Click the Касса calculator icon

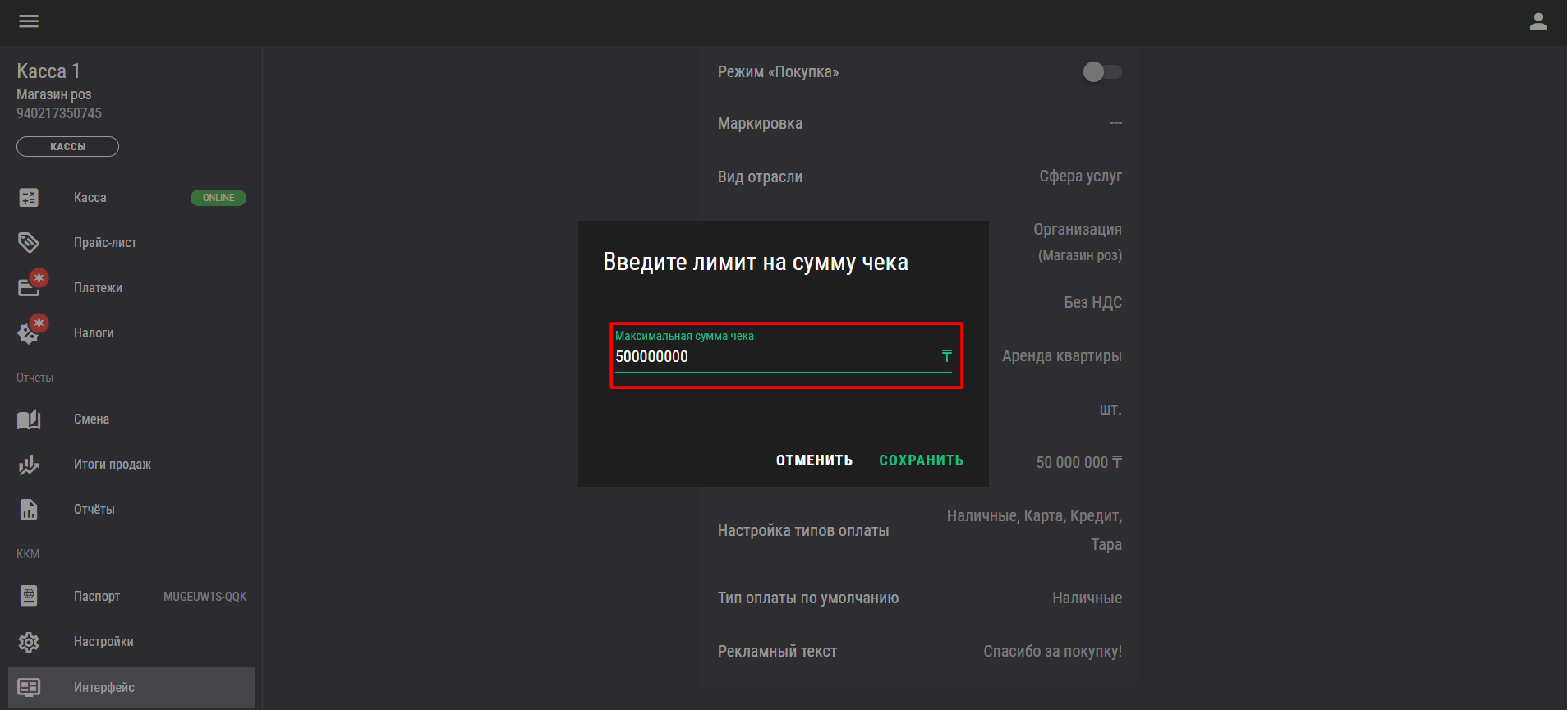tap(29, 198)
